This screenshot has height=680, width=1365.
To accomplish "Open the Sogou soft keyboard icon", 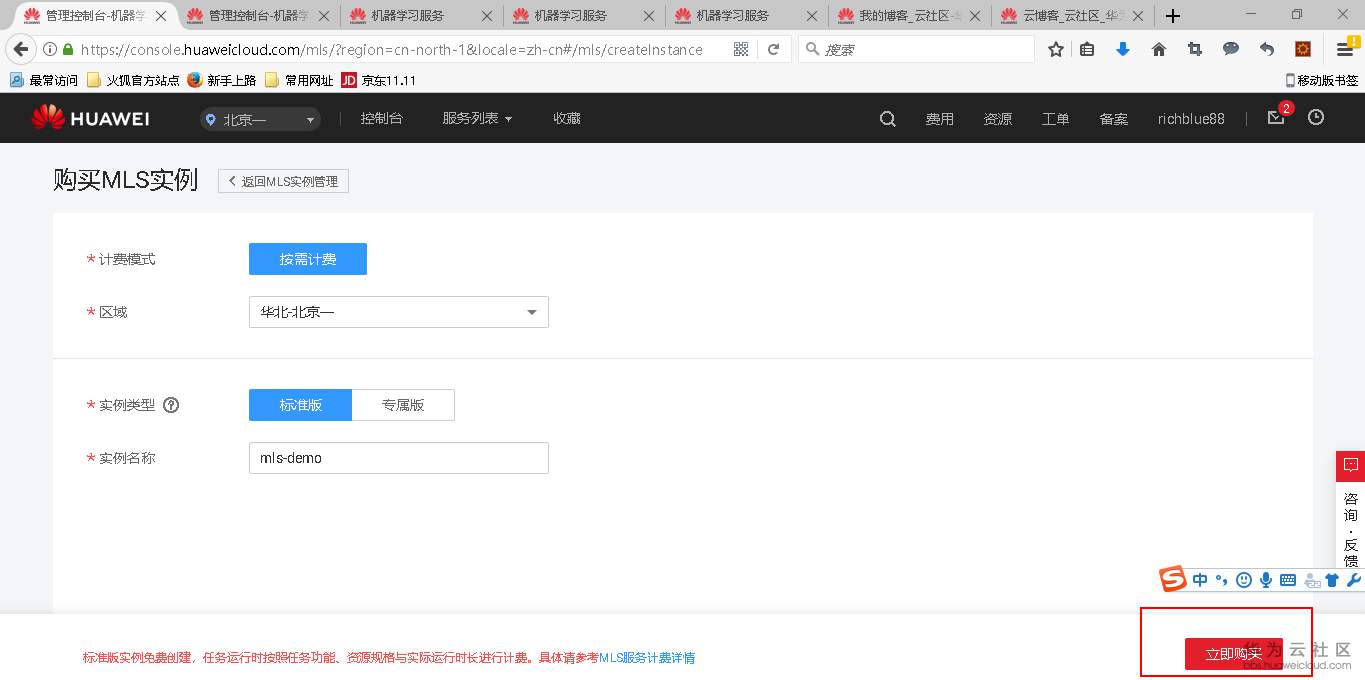I will click(x=1287, y=579).
